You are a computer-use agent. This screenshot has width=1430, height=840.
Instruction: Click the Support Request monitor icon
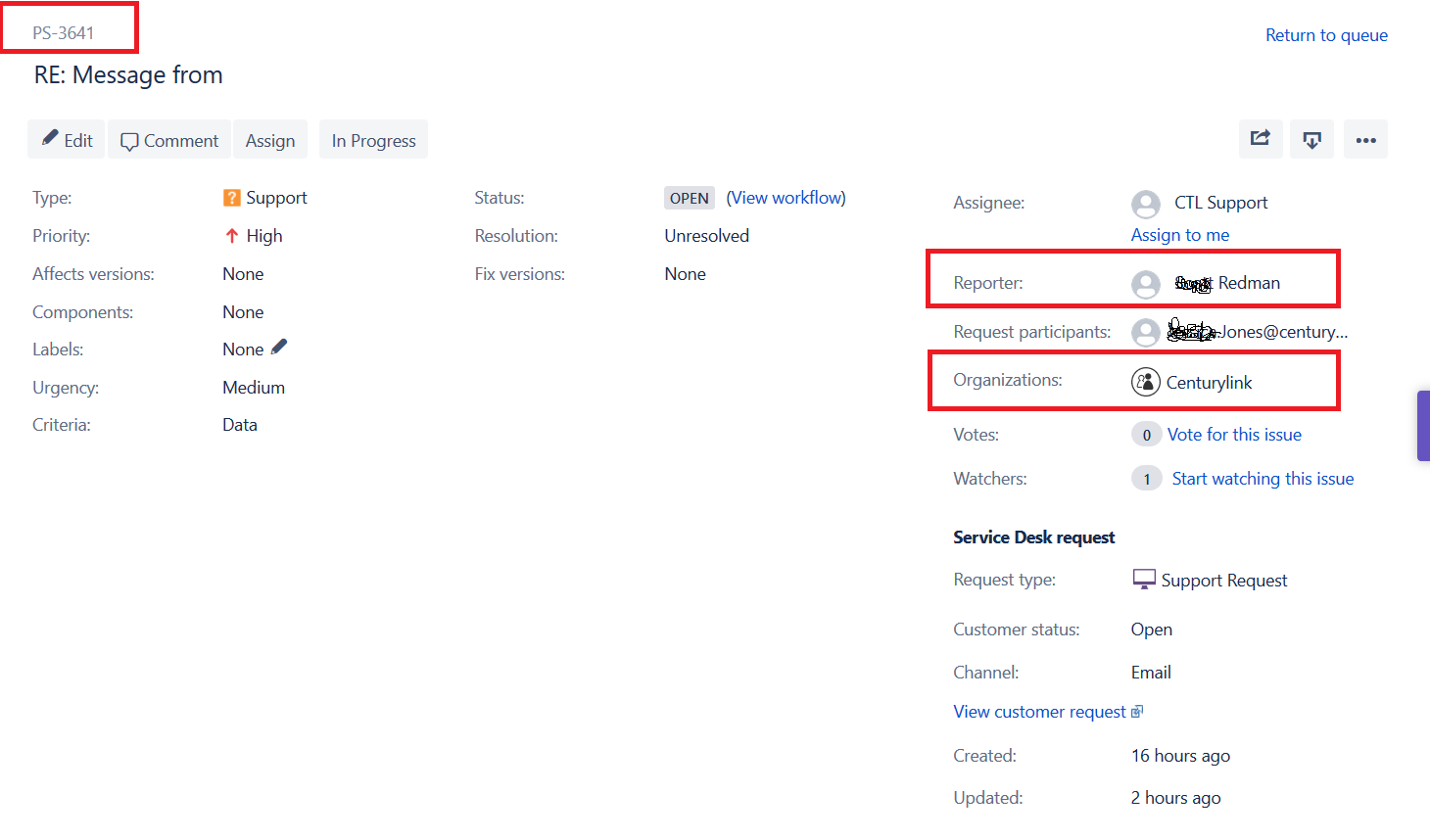[1144, 580]
